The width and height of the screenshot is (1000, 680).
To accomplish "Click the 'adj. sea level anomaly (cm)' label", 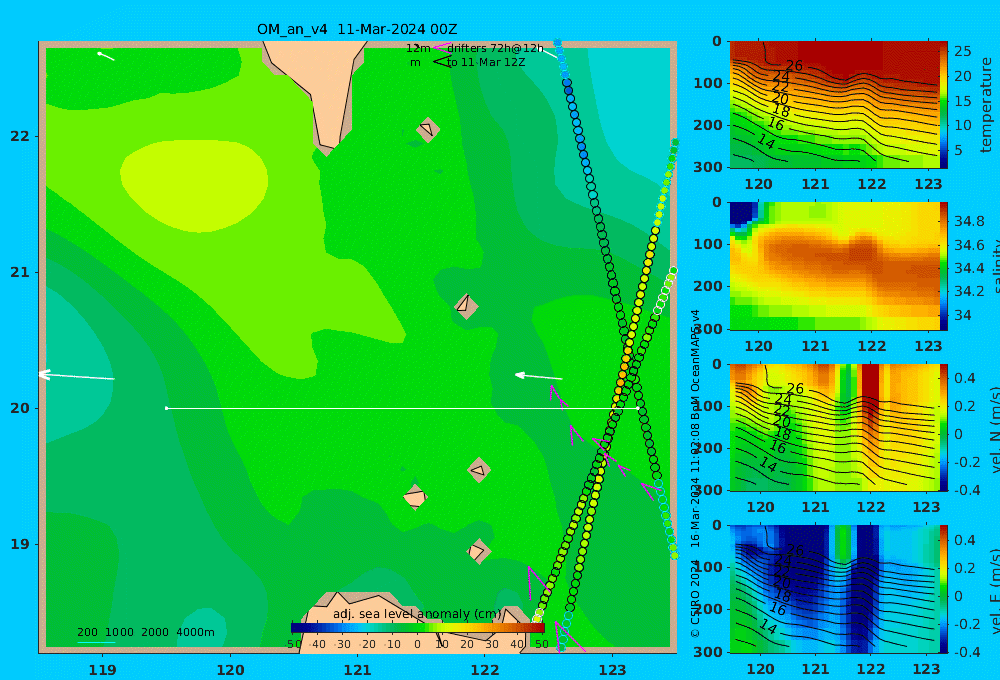I will pyautogui.click(x=417, y=614).
